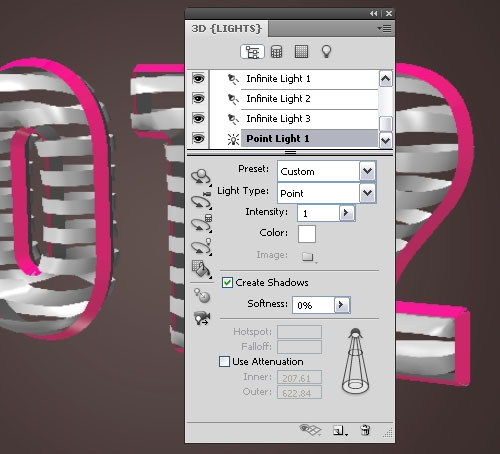Hide Infinite Light 1 via eye icon
This screenshot has width=500, height=454.
point(198,79)
